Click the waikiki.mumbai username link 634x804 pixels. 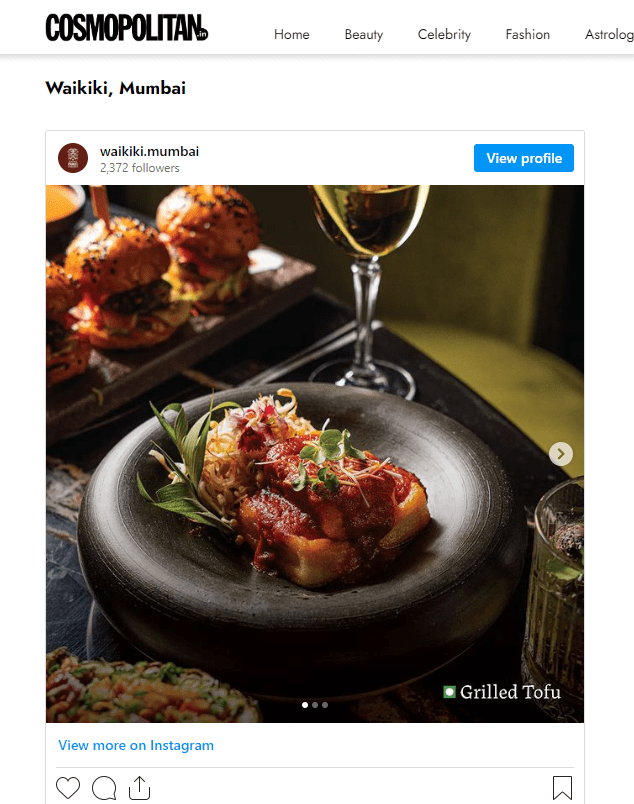[149, 151]
